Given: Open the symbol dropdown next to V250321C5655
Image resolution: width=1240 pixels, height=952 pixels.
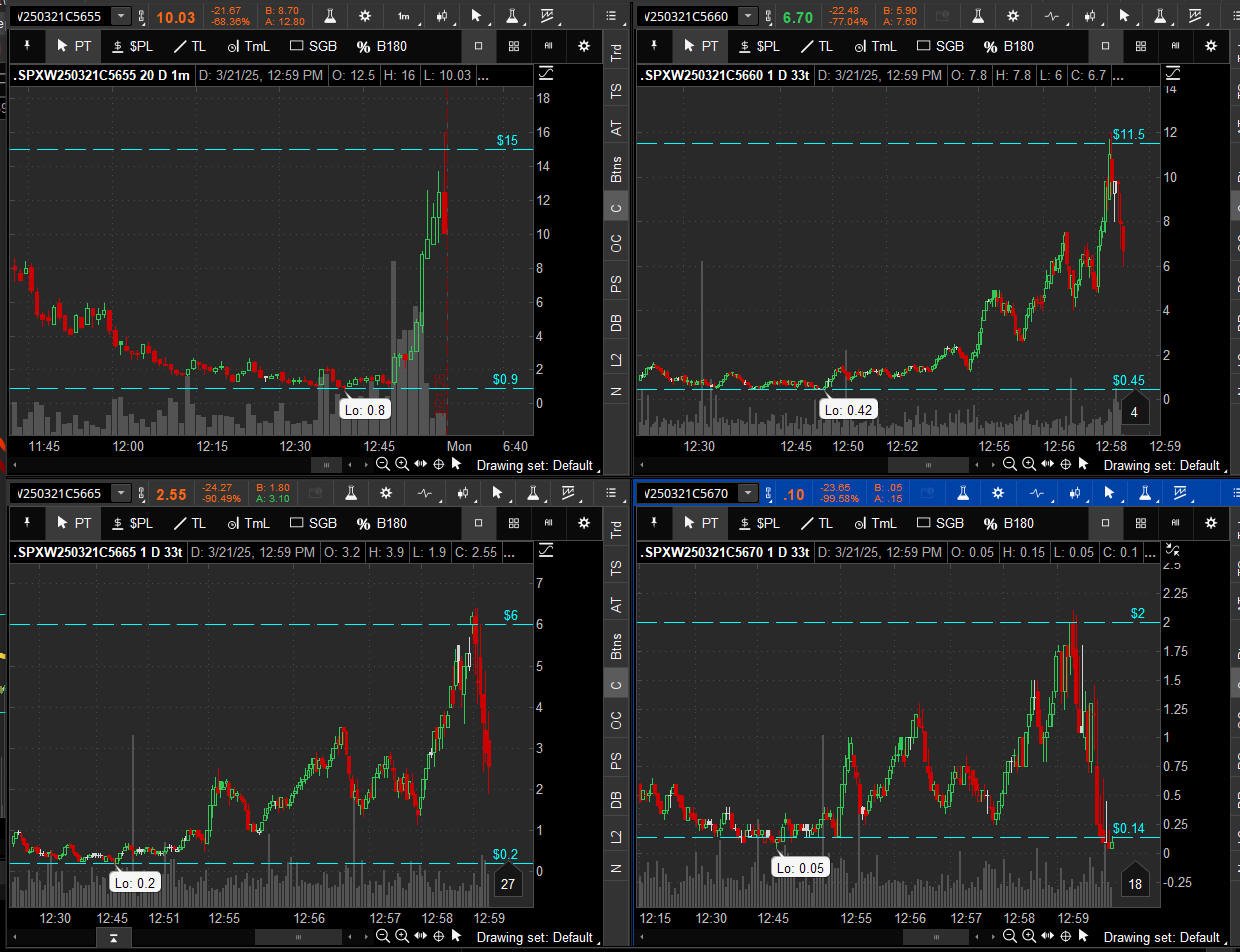Looking at the screenshot, I should pos(121,16).
